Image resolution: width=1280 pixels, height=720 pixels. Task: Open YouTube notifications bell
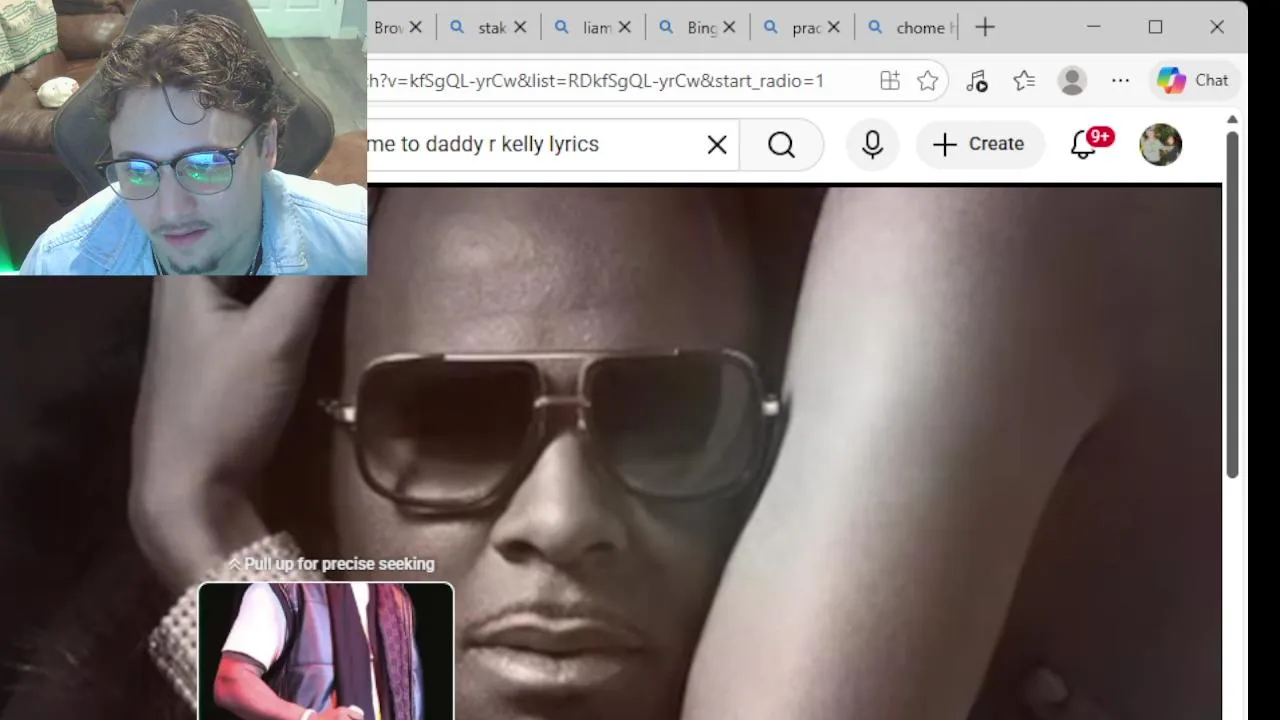pos(1085,145)
